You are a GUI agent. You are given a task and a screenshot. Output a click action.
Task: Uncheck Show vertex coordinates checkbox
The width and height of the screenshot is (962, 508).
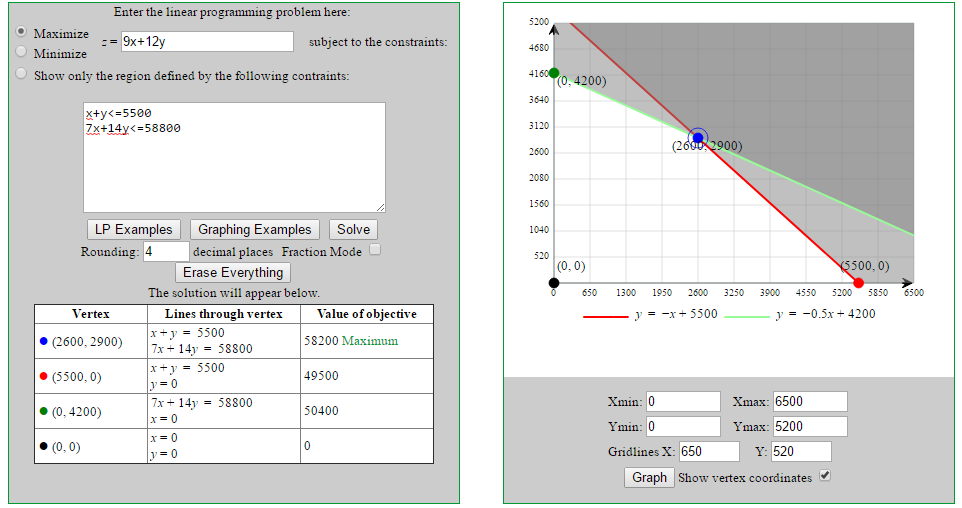coord(825,476)
